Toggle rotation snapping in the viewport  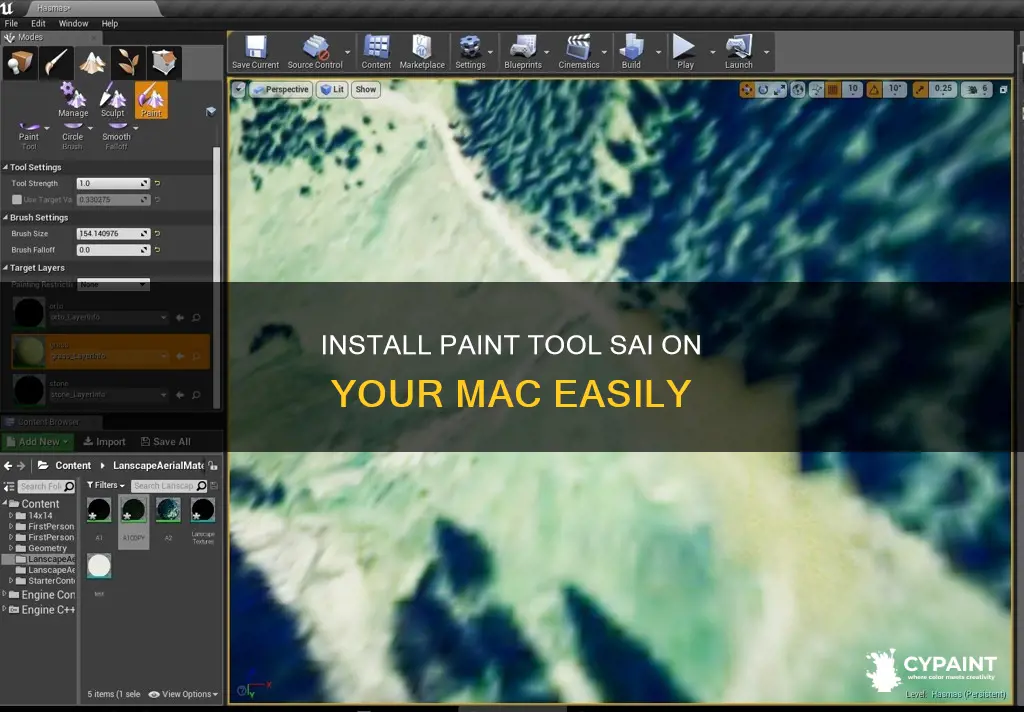874,90
